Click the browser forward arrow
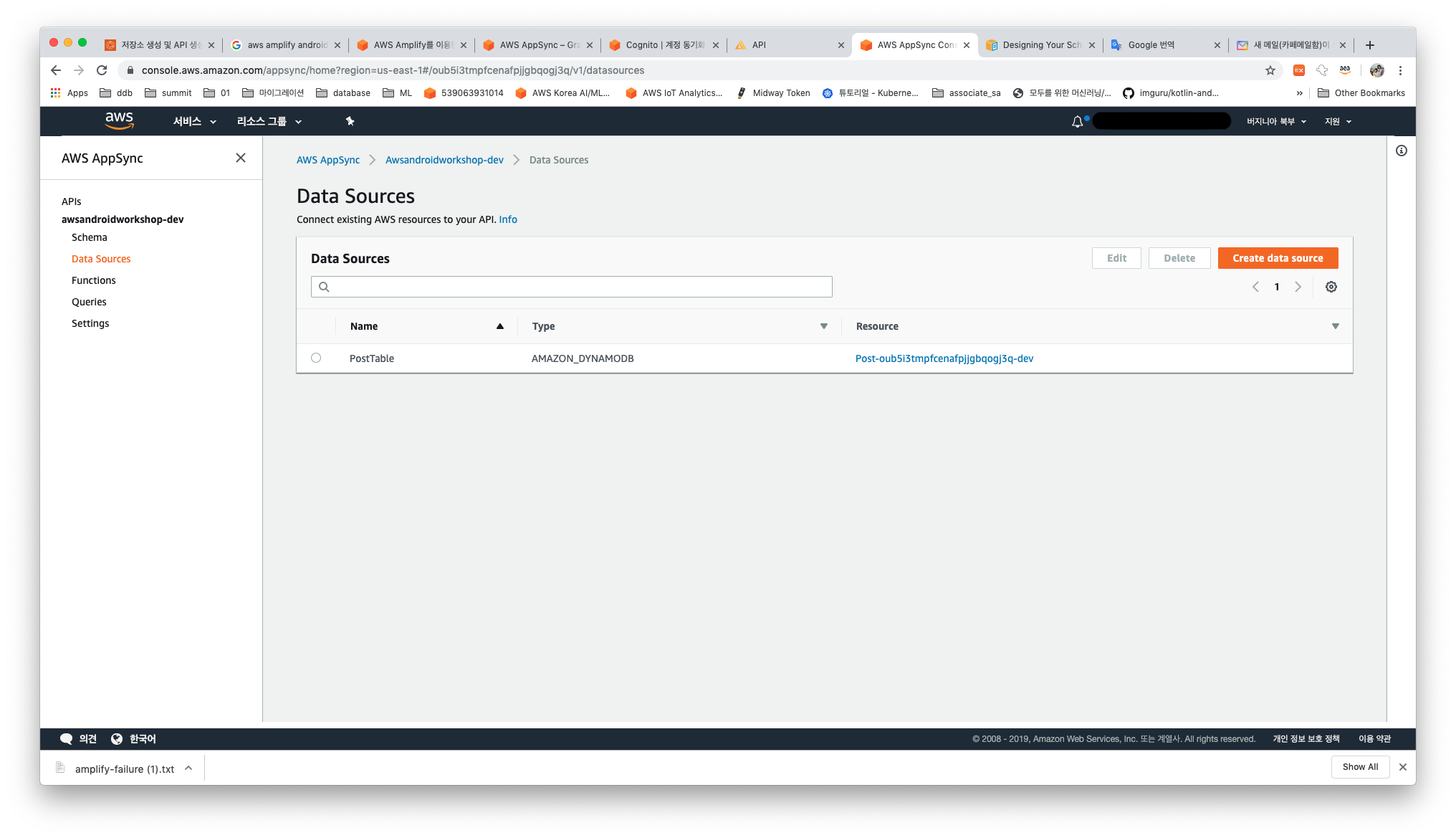The width and height of the screenshot is (1456, 838). click(x=79, y=70)
